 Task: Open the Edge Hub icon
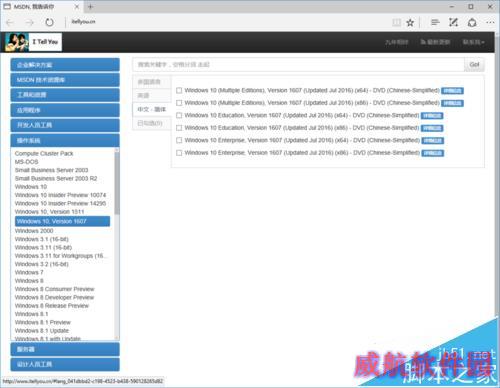click(435, 22)
